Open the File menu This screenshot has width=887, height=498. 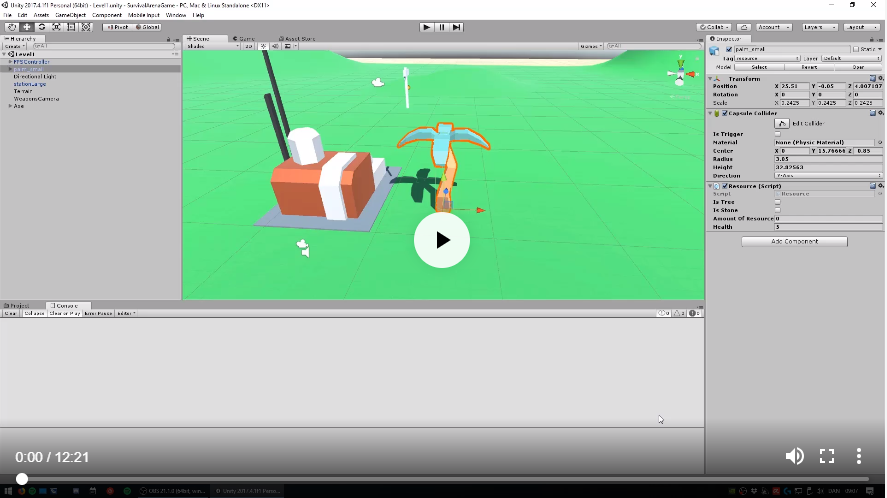(7, 15)
